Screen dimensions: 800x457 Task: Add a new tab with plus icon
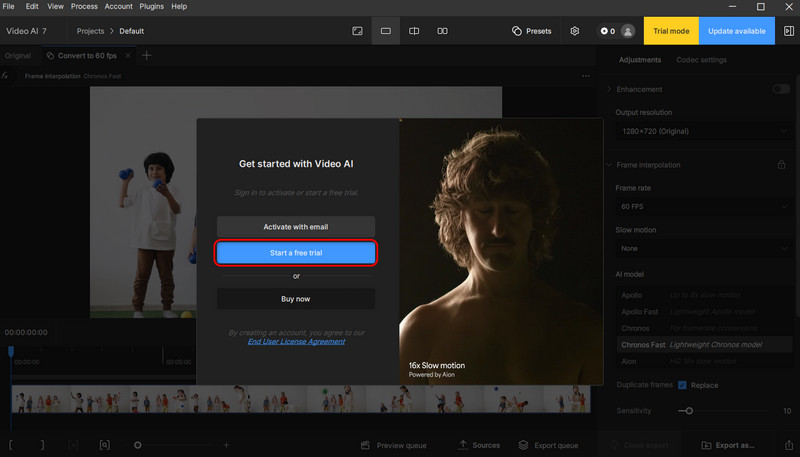tap(147, 56)
